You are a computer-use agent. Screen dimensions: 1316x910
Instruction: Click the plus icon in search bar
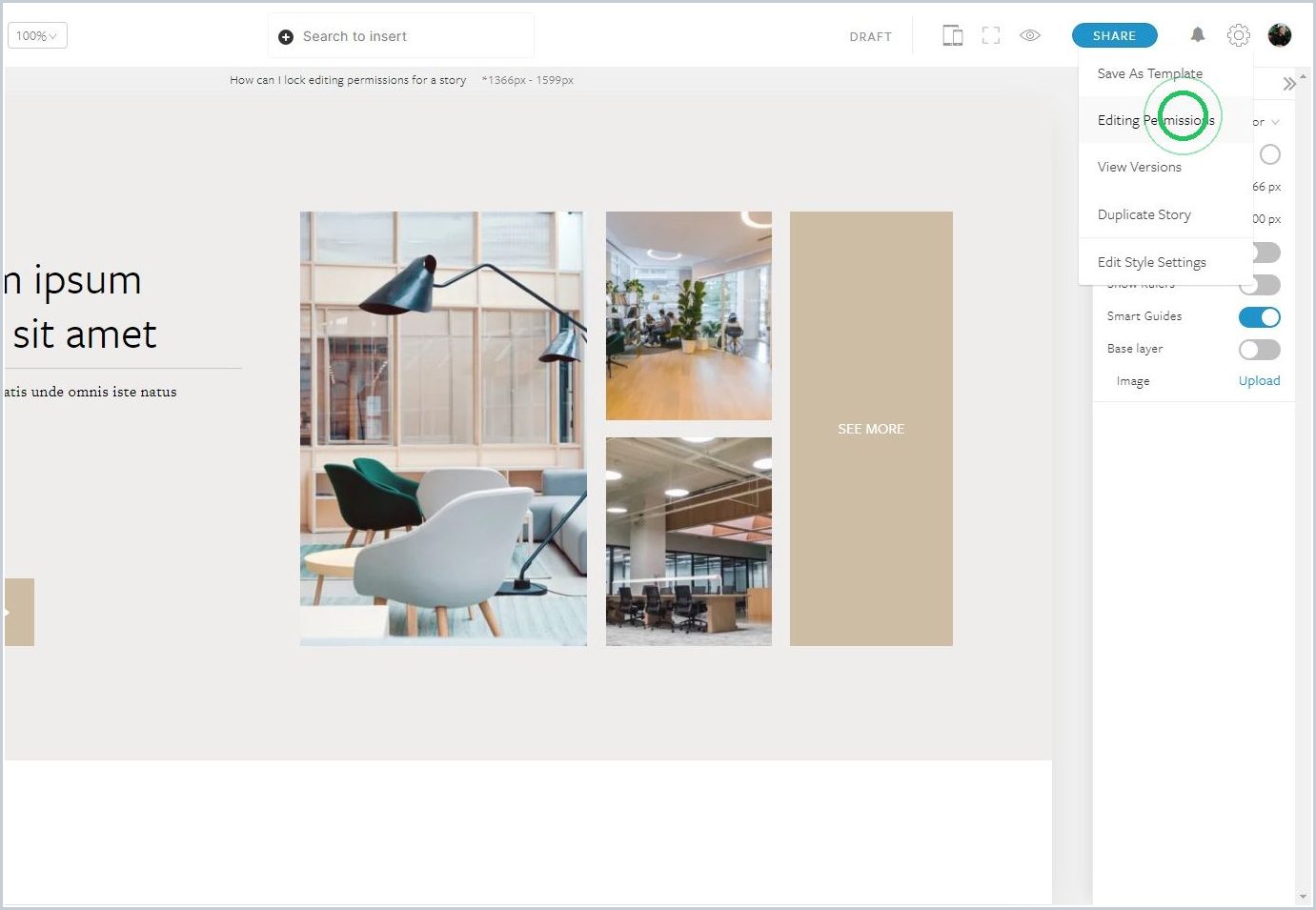(x=285, y=37)
